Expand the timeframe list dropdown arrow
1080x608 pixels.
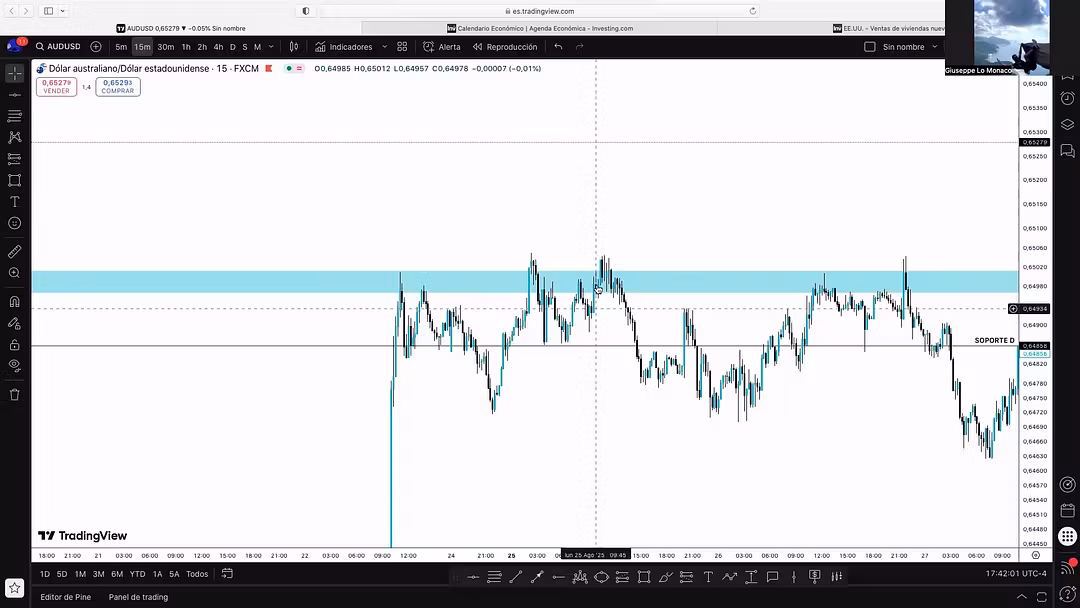click(271, 47)
